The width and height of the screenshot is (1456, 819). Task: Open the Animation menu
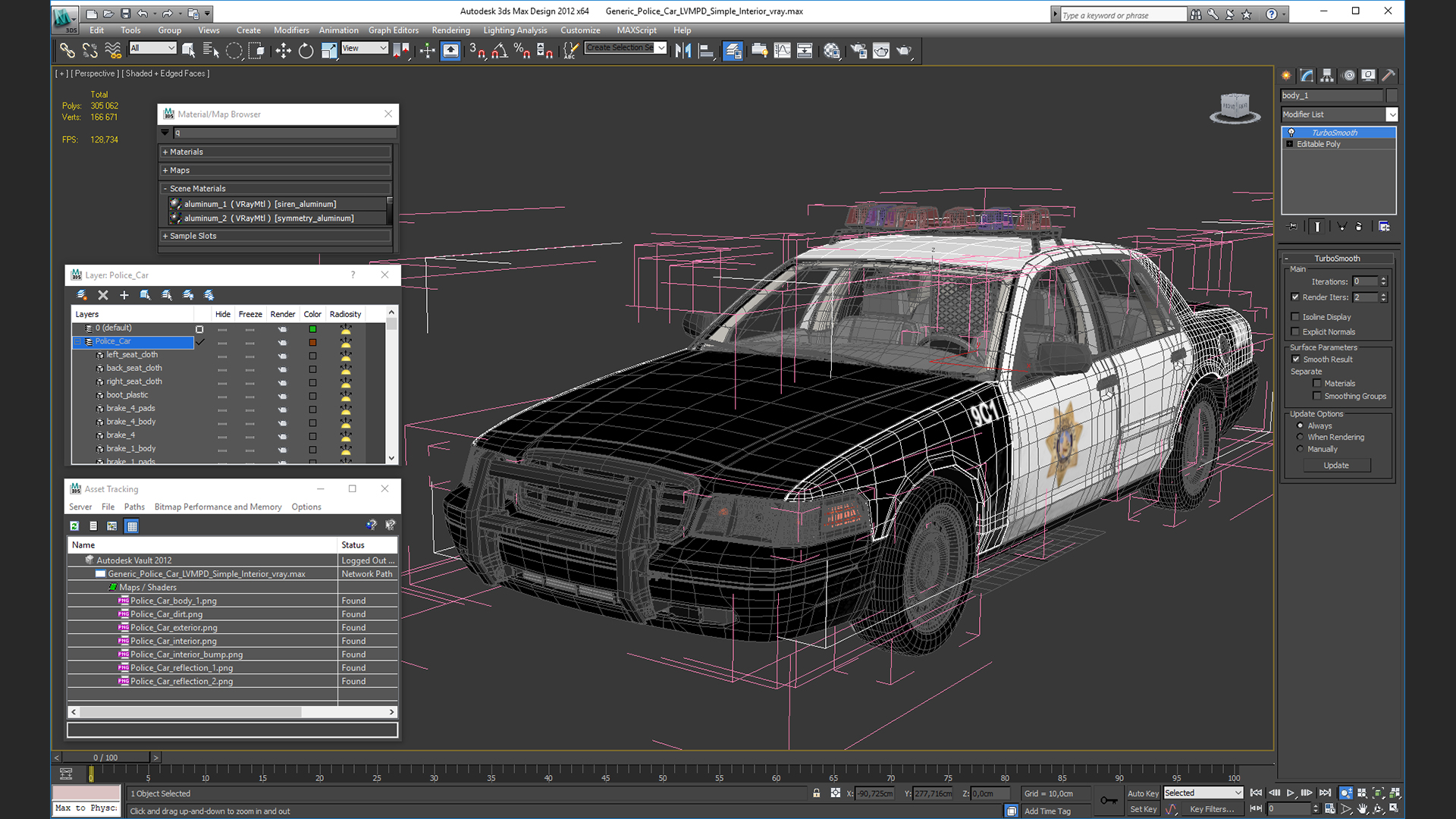click(338, 30)
